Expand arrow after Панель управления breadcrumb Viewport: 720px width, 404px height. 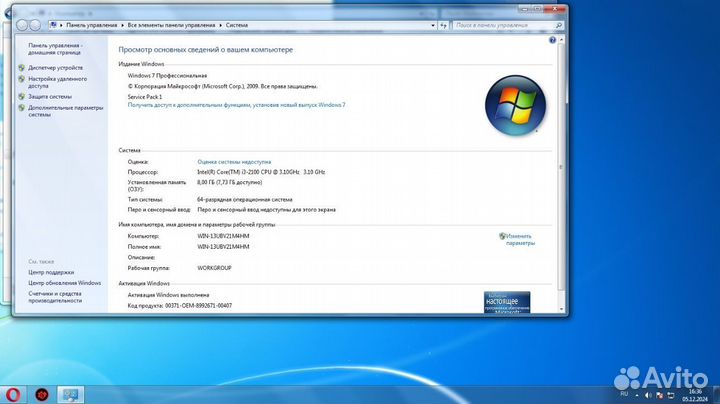pos(123,25)
